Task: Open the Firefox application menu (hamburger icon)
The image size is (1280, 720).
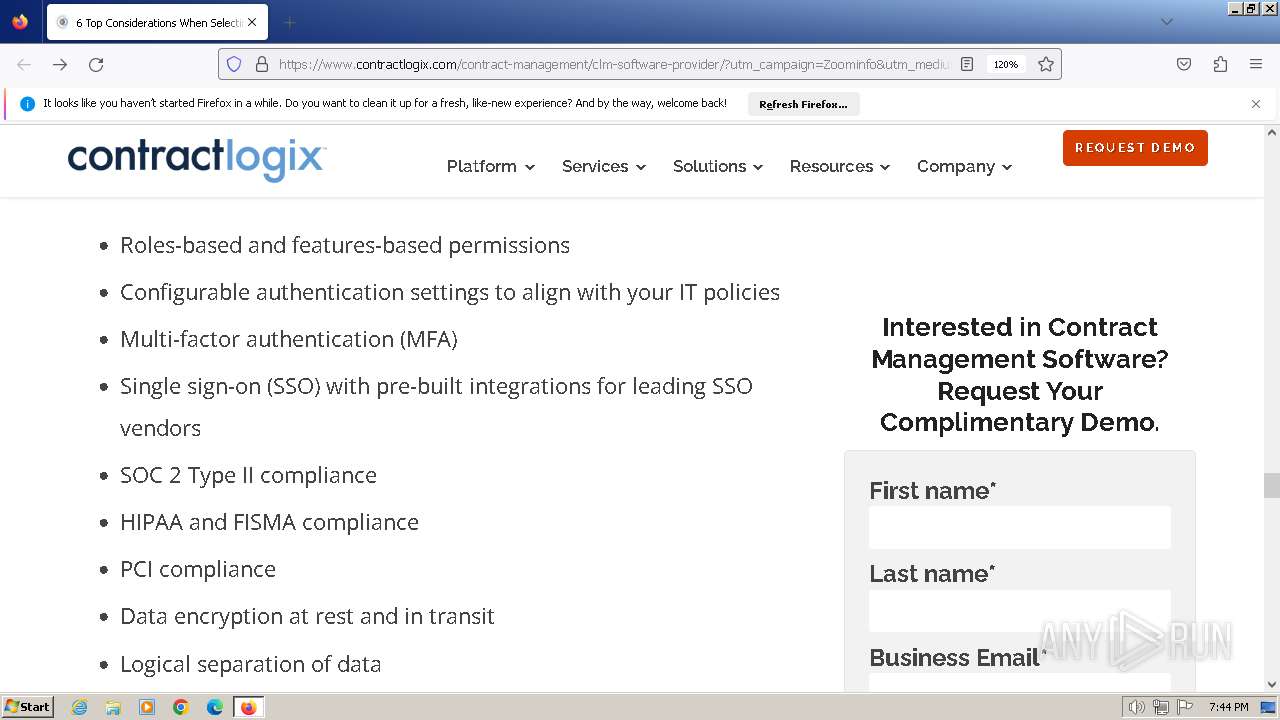Action: 1256,64
